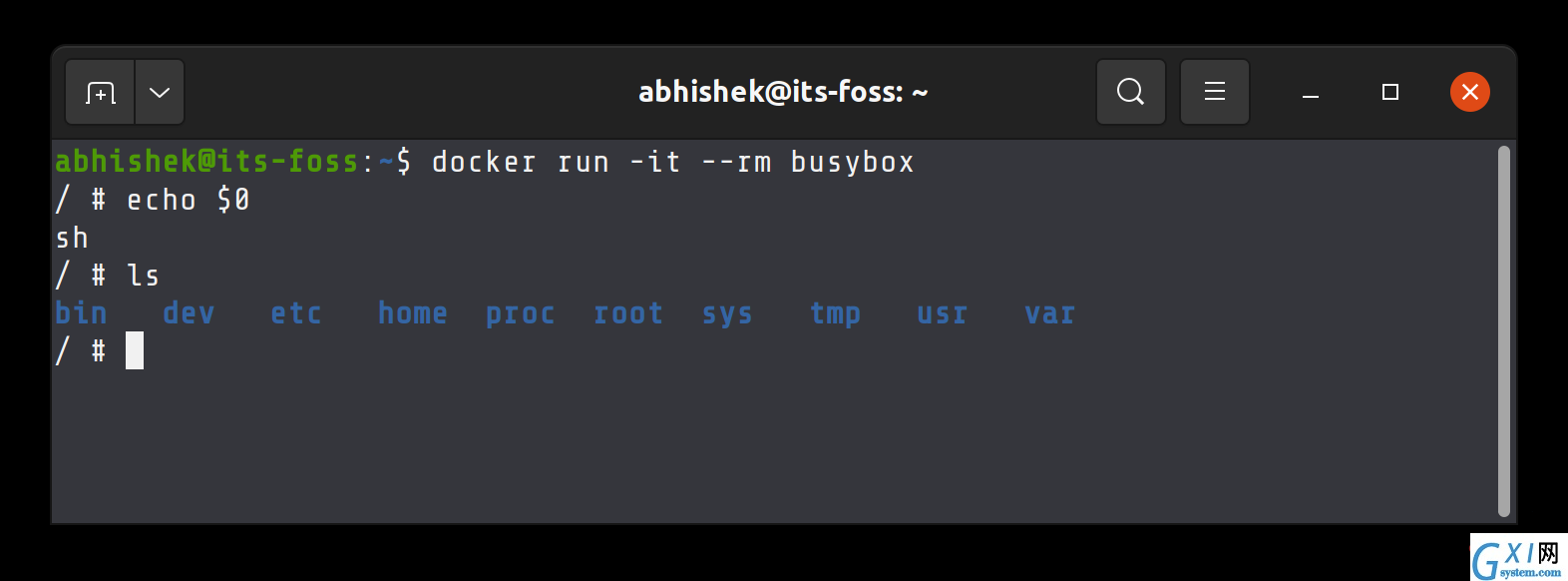Click the GXI system.com watermark logo
The height and width of the screenshot is (581, 1568).
coord(1518,558)
